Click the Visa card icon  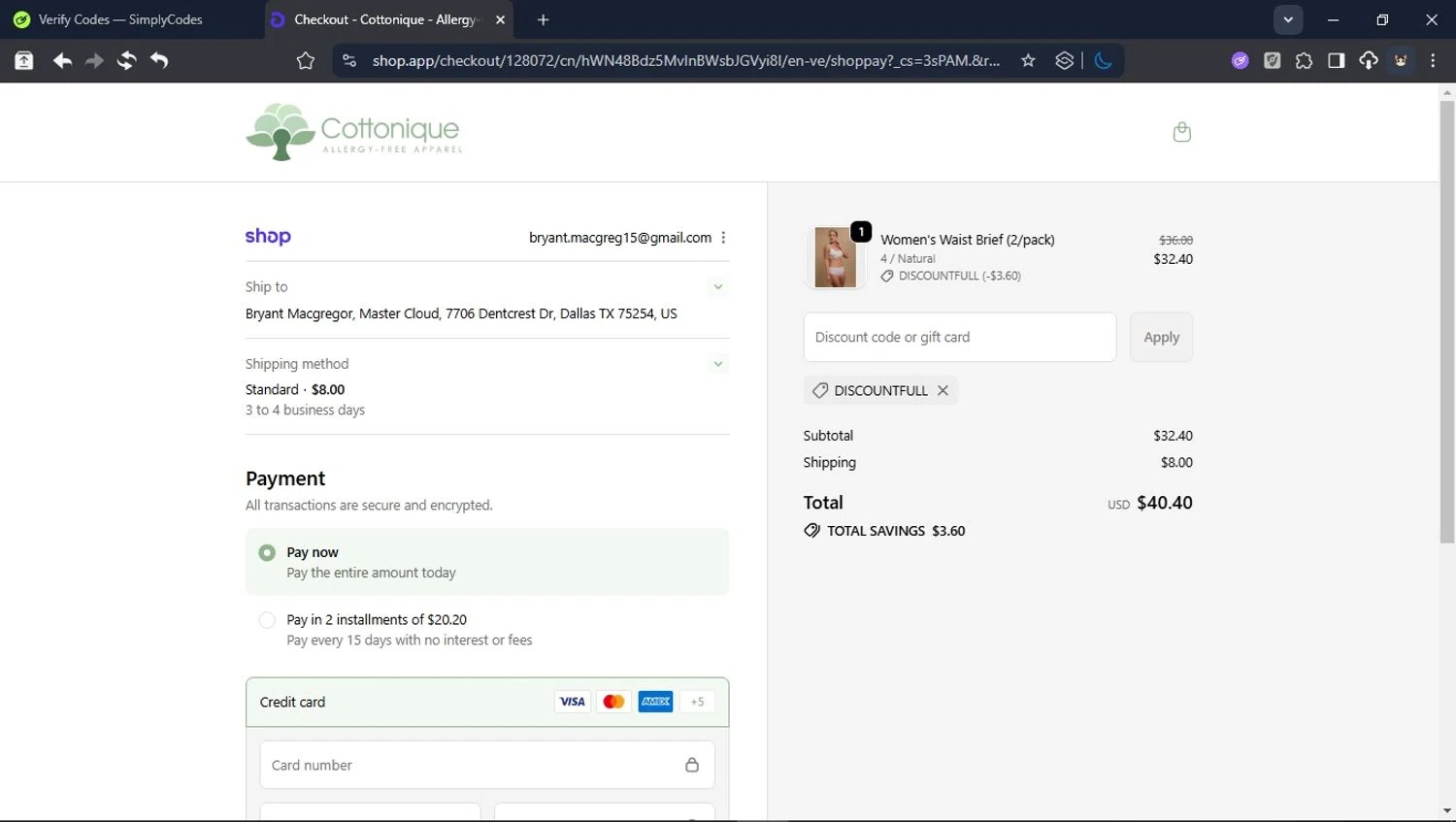point(573,702)
